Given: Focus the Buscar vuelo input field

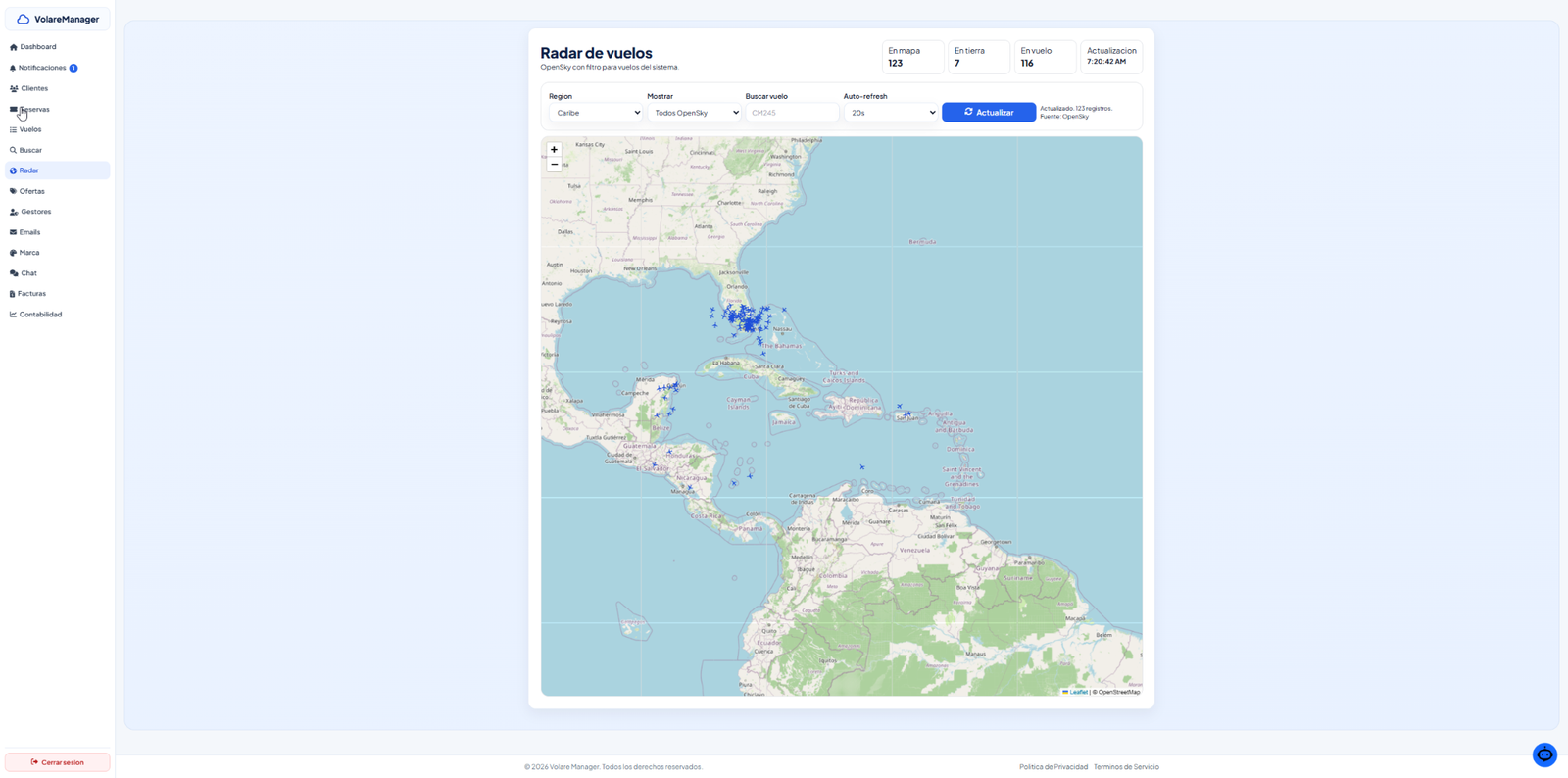Looking at the screenshot, I should (792, 113).
